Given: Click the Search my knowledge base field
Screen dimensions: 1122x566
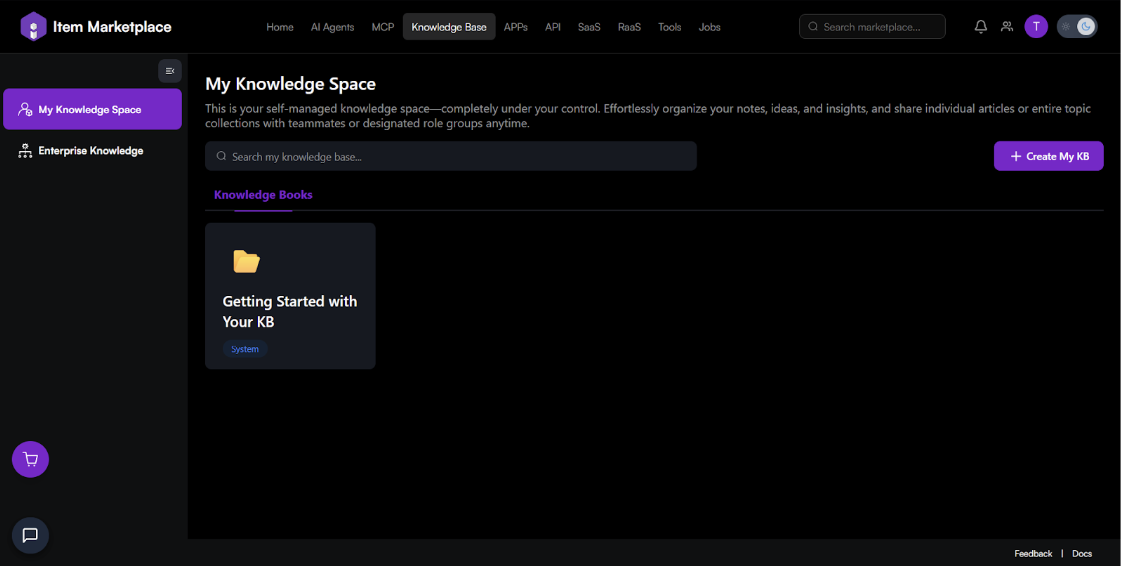Looking at the screenshot, I should click(x=451, y=156).
